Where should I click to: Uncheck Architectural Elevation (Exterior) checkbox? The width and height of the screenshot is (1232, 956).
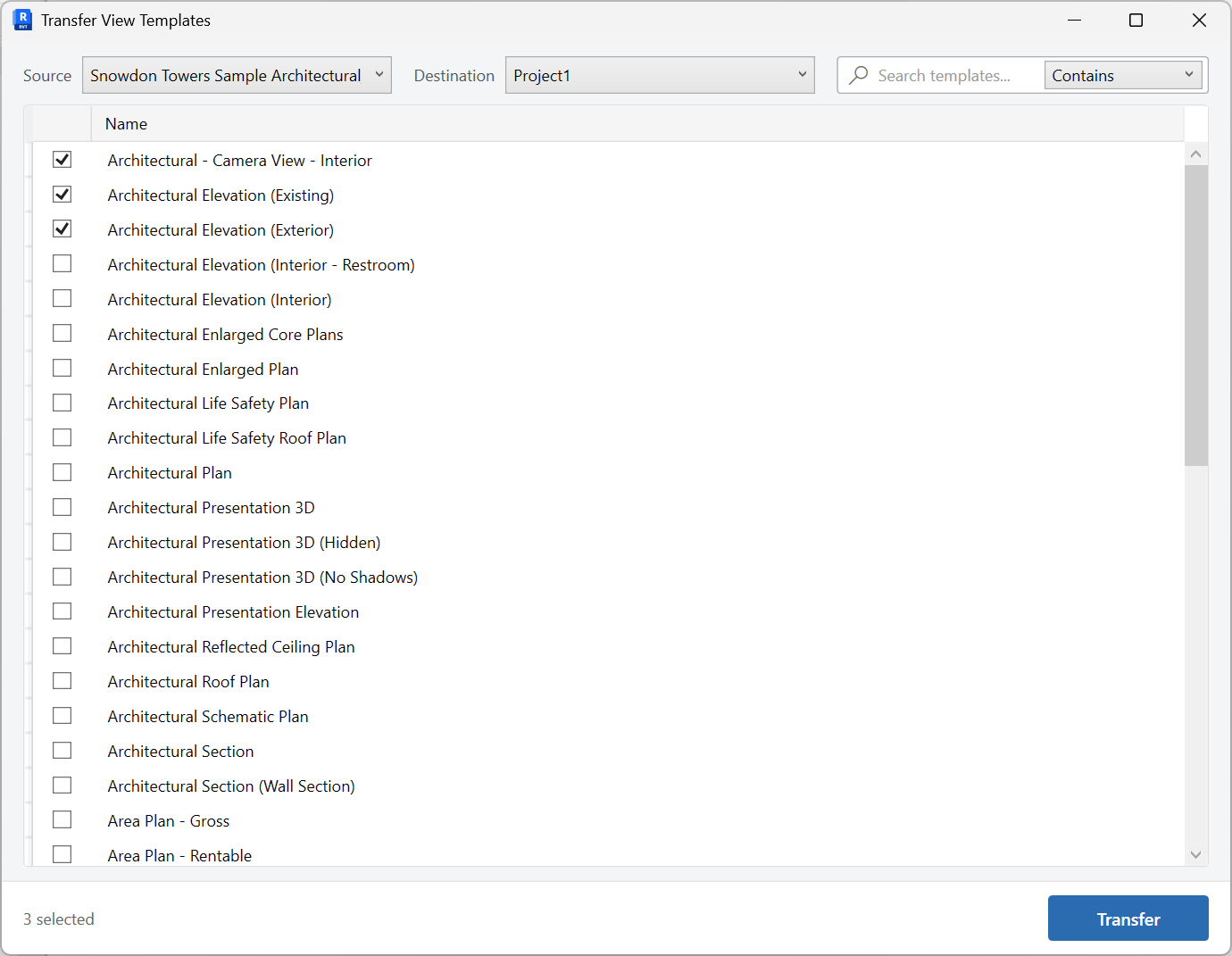(x=62, y=229)
